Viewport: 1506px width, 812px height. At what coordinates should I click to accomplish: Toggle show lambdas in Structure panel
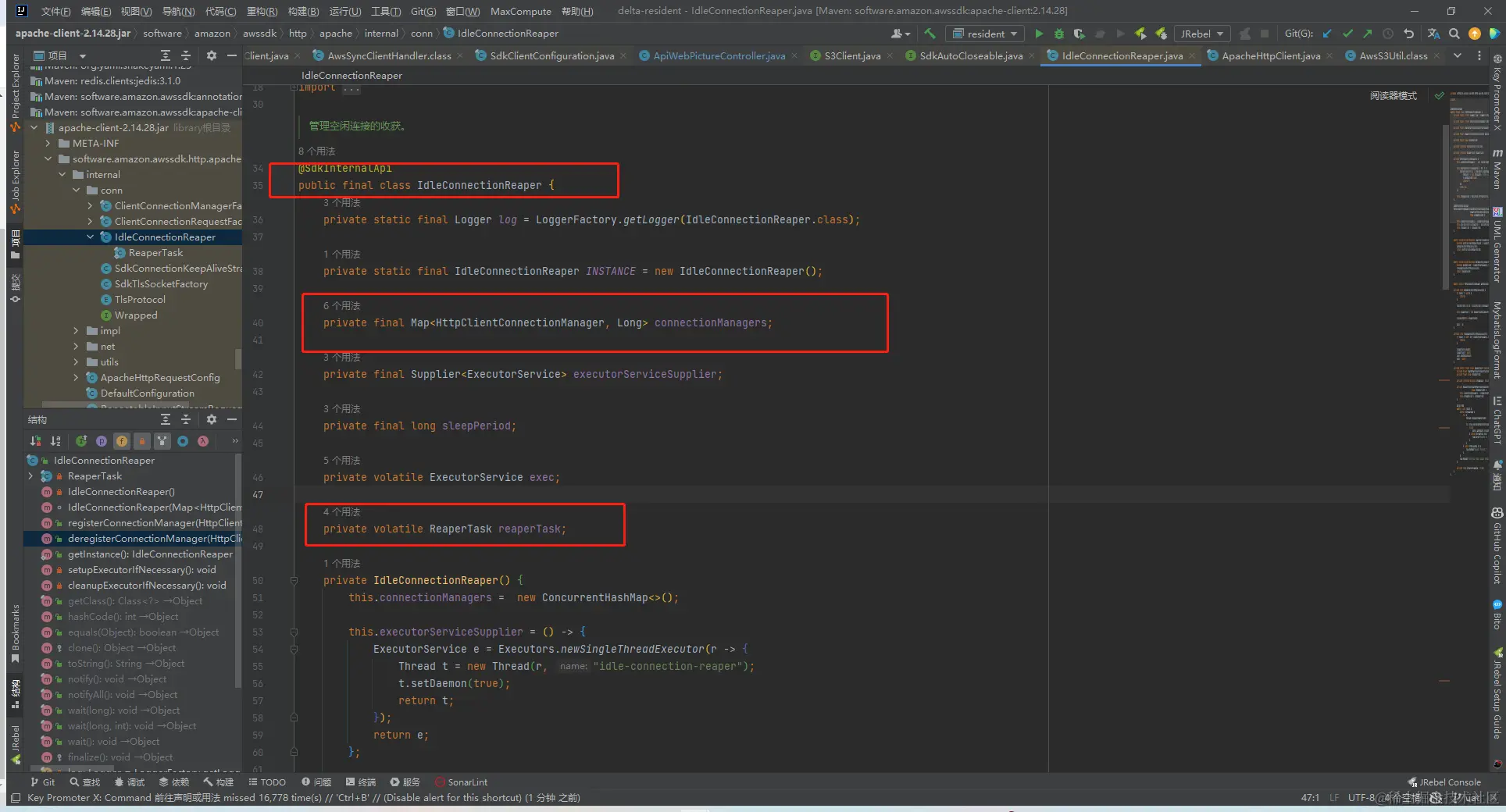click(x=203, y=441)
